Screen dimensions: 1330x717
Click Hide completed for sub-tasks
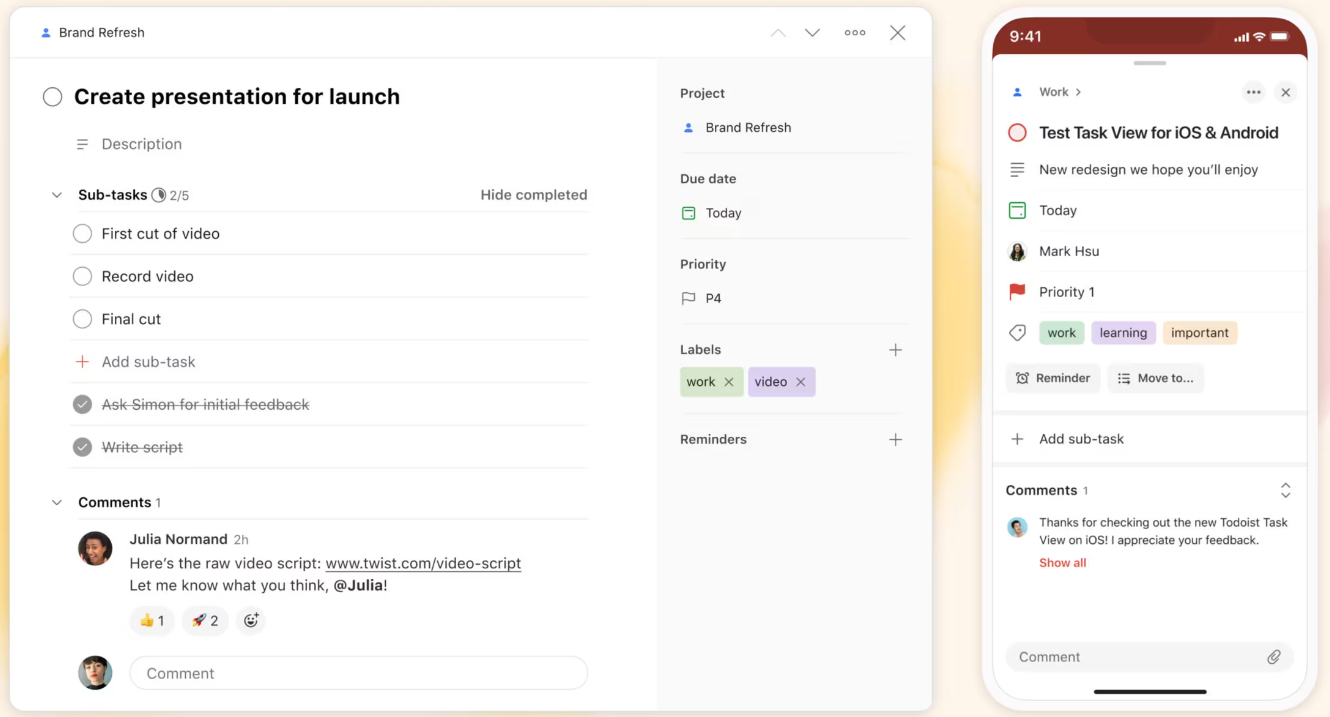(x=533, y=194)
